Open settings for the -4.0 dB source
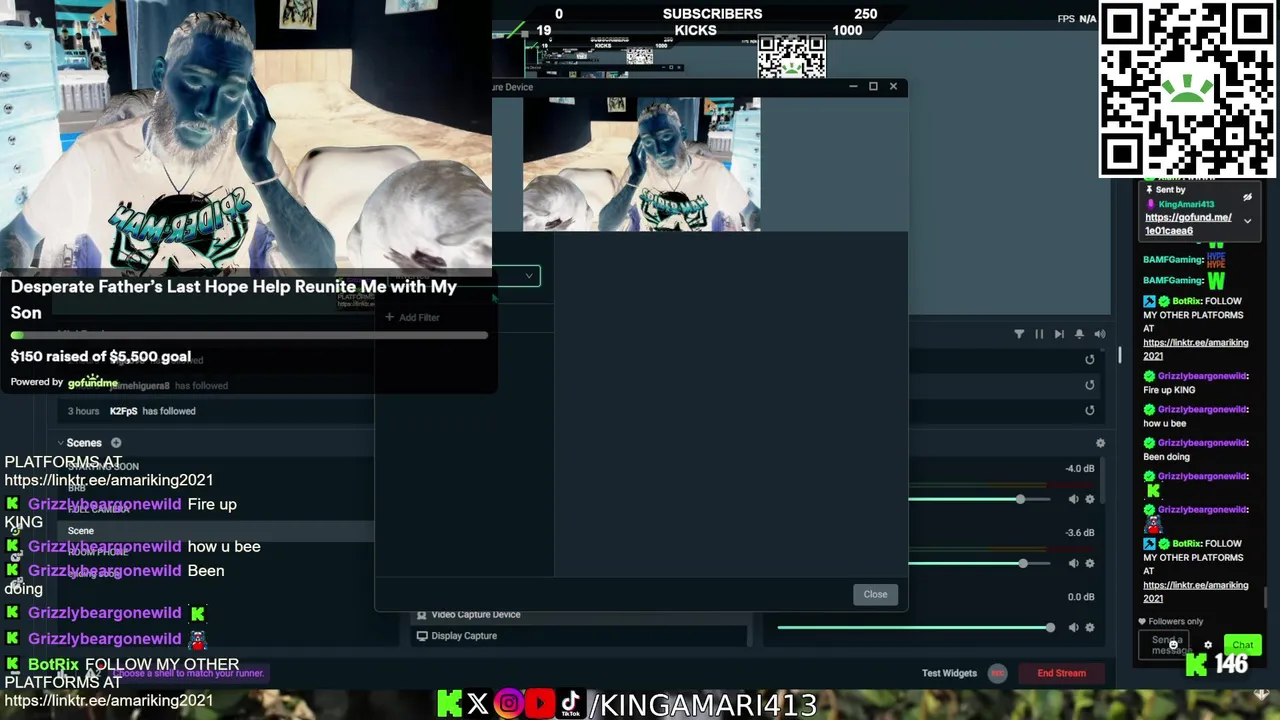This screenshot has height=720, width=1280. click(1090, 499)
